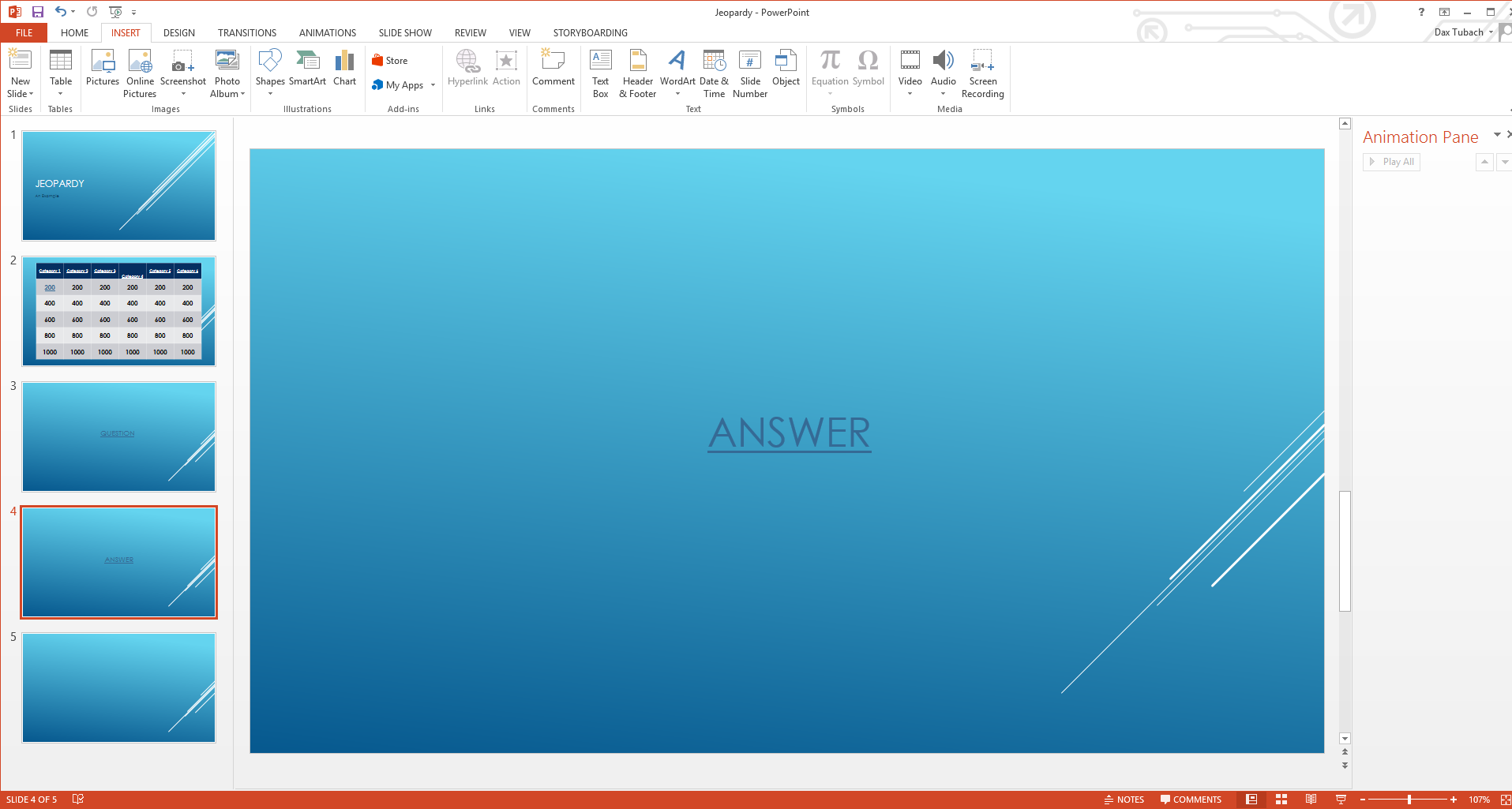Zoom in with plus button

pyautogui.click(x=1453, y=800)
